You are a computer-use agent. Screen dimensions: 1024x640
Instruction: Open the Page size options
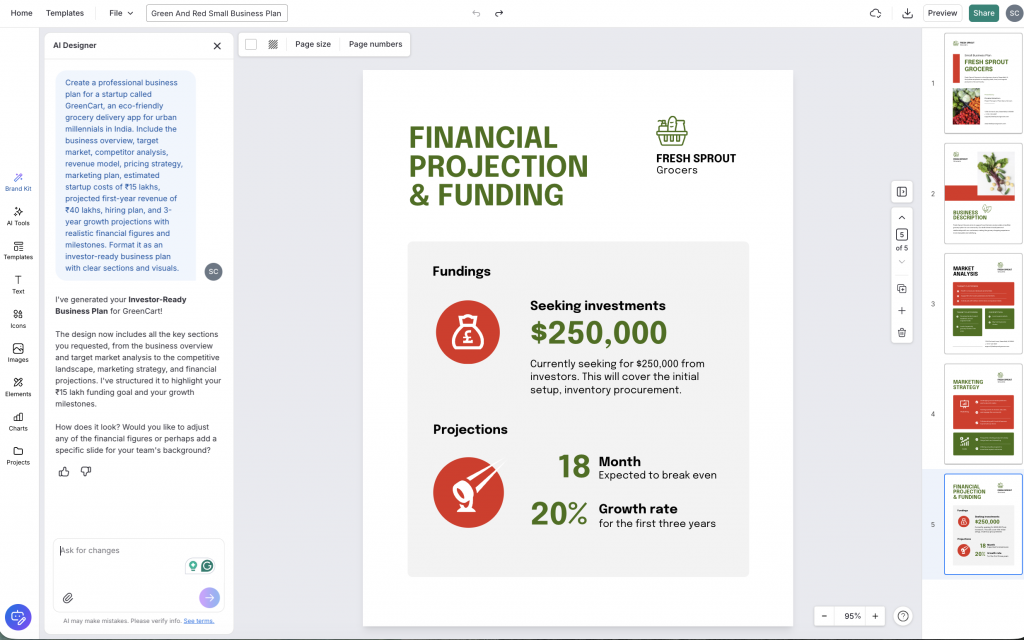313,44
